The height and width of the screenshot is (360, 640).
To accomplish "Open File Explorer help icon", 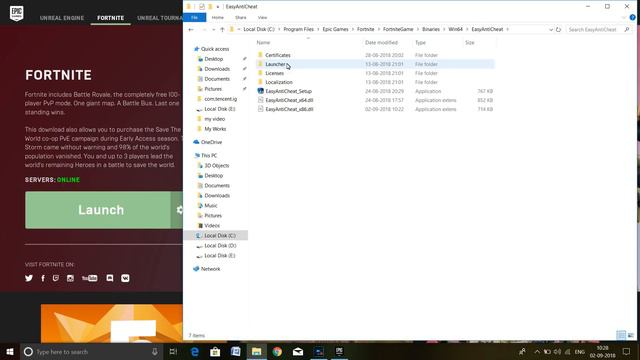I will click(x=633, y=18).
